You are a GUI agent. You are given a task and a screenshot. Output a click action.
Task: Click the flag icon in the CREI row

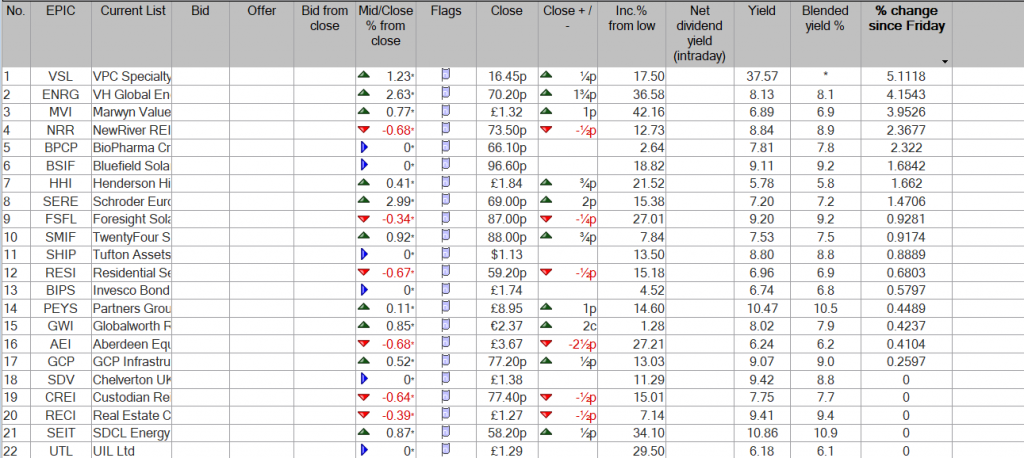pos(446,395)
